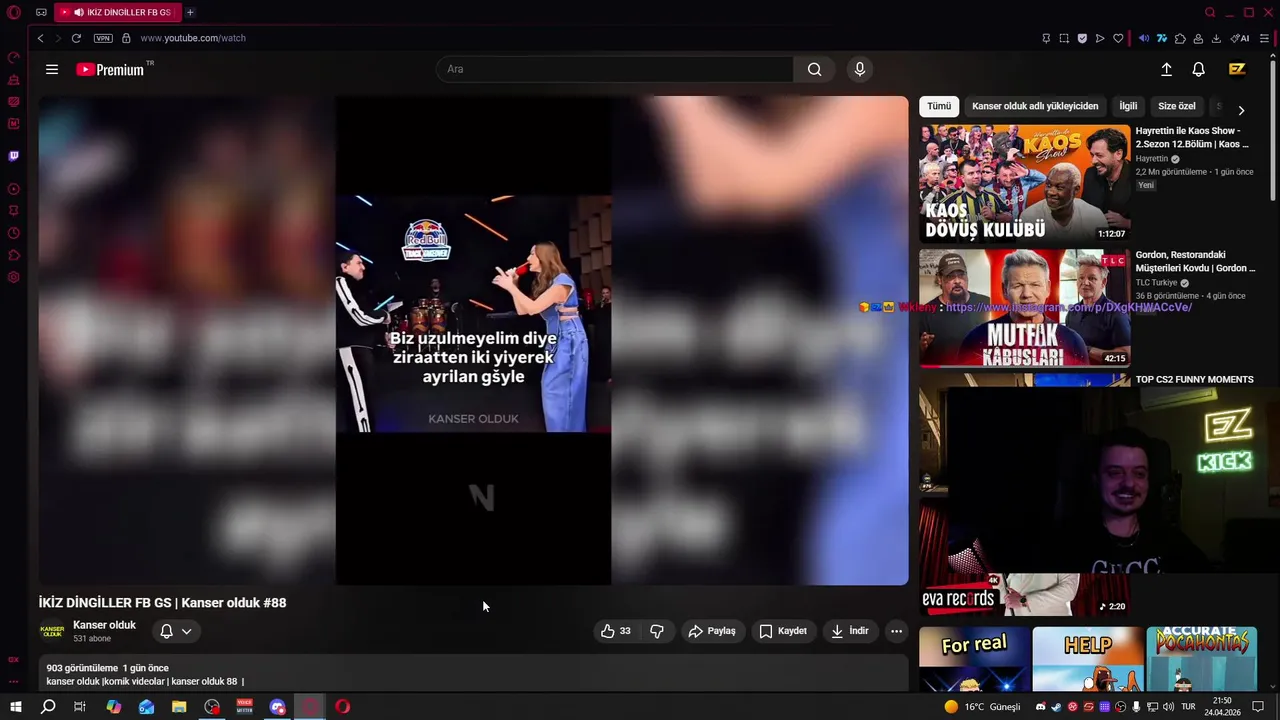Screen dimensions: 1280x720
Task: Activate voice search microphone
Action: (x=859, y=69)
